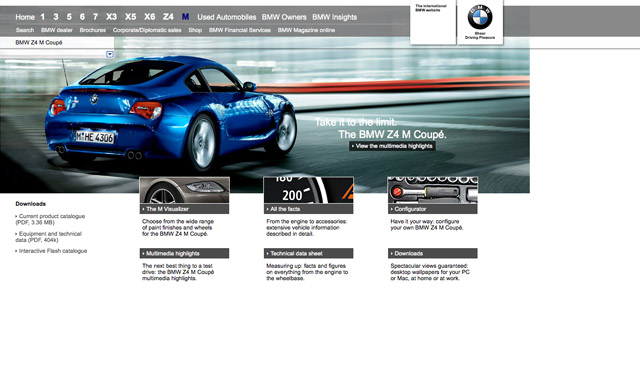Open the Technical data sheet bar

[x=309, y=253]
